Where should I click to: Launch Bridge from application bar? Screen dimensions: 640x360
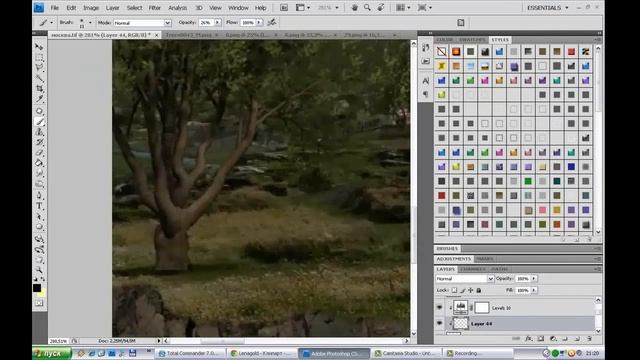click(x=284, y=7)
